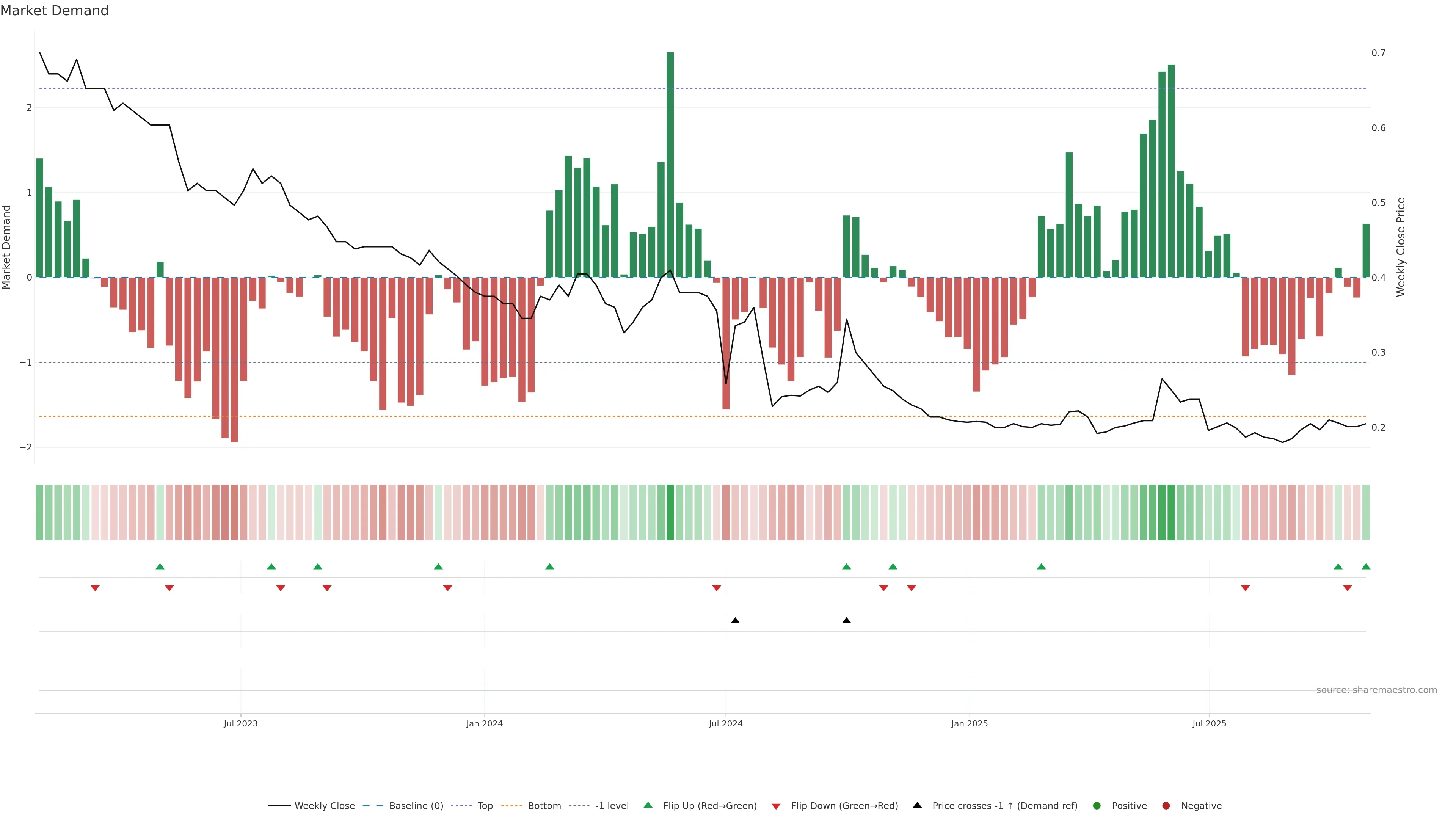This screenshot has height=819, width=1456.
Task: Click Flip Up green triangle legend icon
Action: [648, 805]
